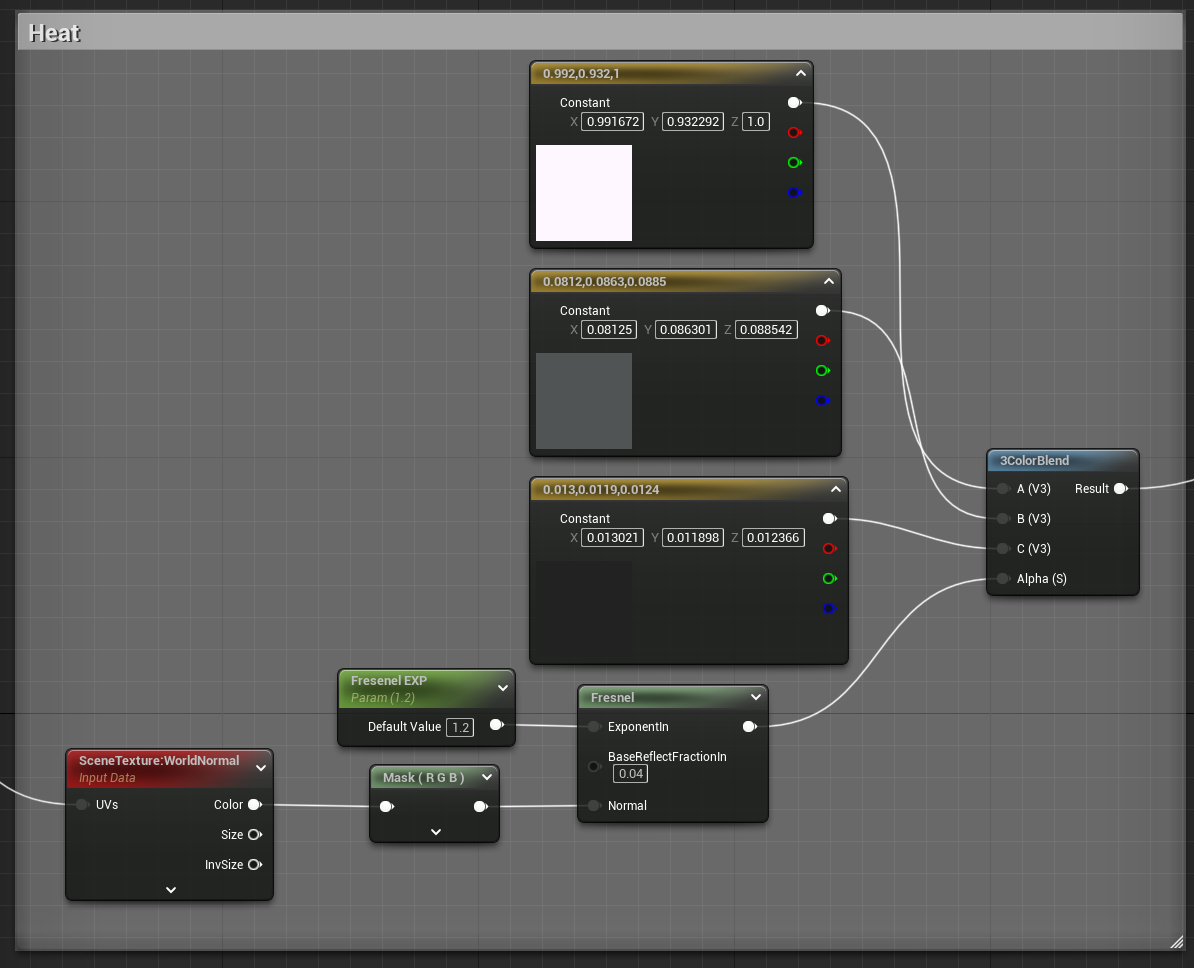This screenshot has width=1194, height=968.
Task: Edit Fresenel EXP Default Value 1.2 field
Action: click(460, 727)
